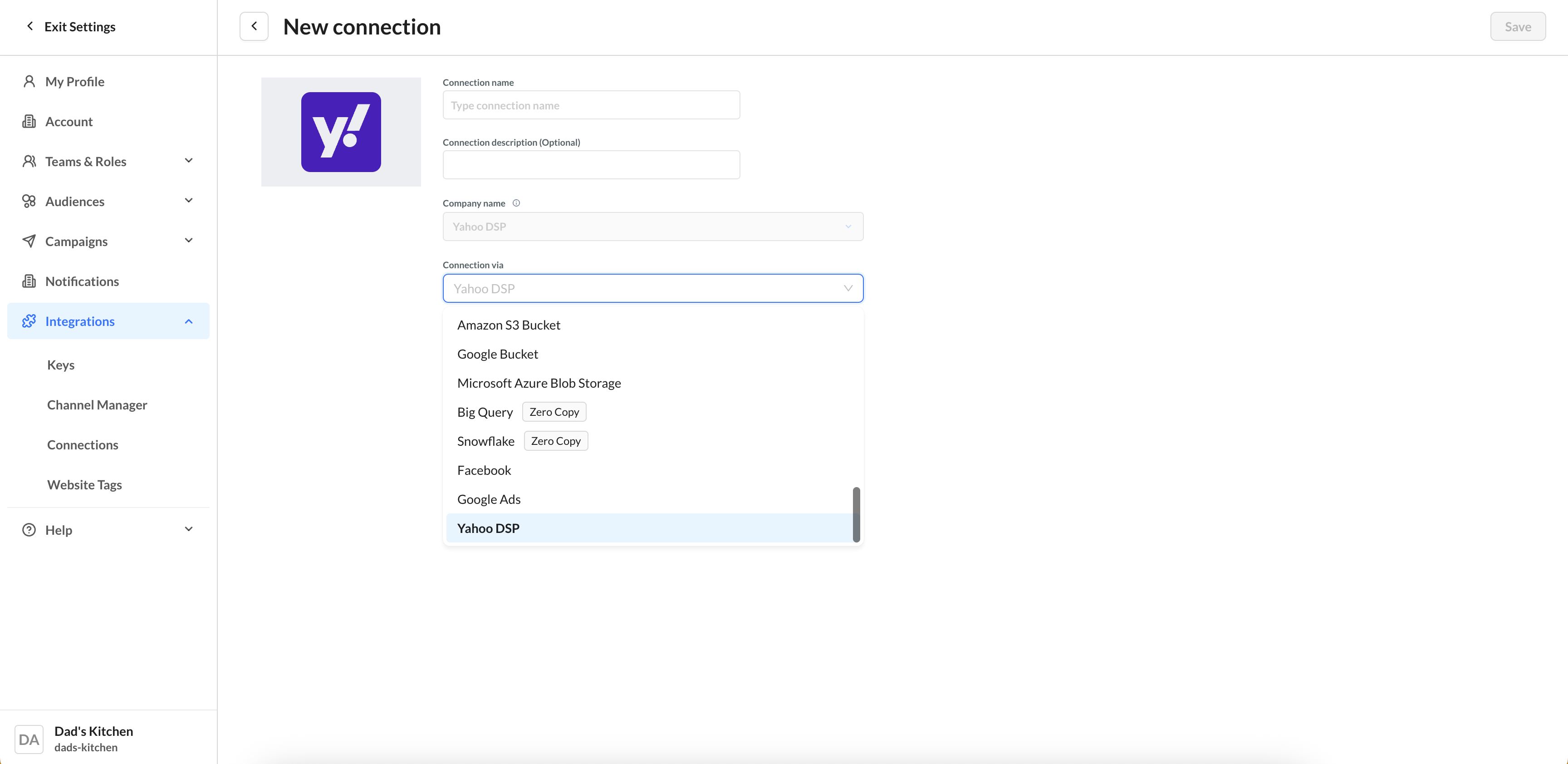This screenshot has width=1568, height=764.
Task: Click the DA workspace avatar
Action: coord(29,739)
